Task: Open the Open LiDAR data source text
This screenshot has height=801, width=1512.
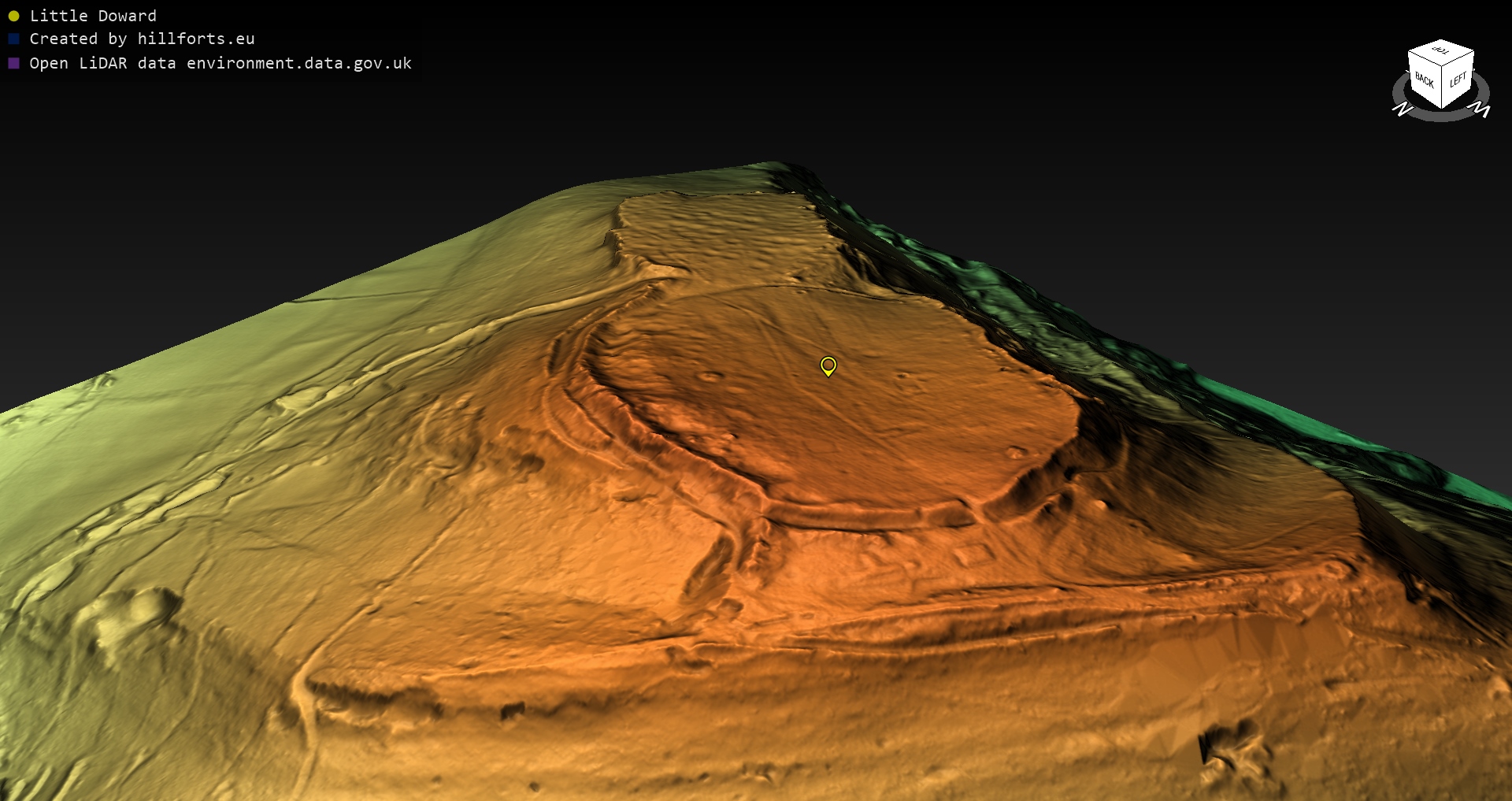Action: click(220, 63)
